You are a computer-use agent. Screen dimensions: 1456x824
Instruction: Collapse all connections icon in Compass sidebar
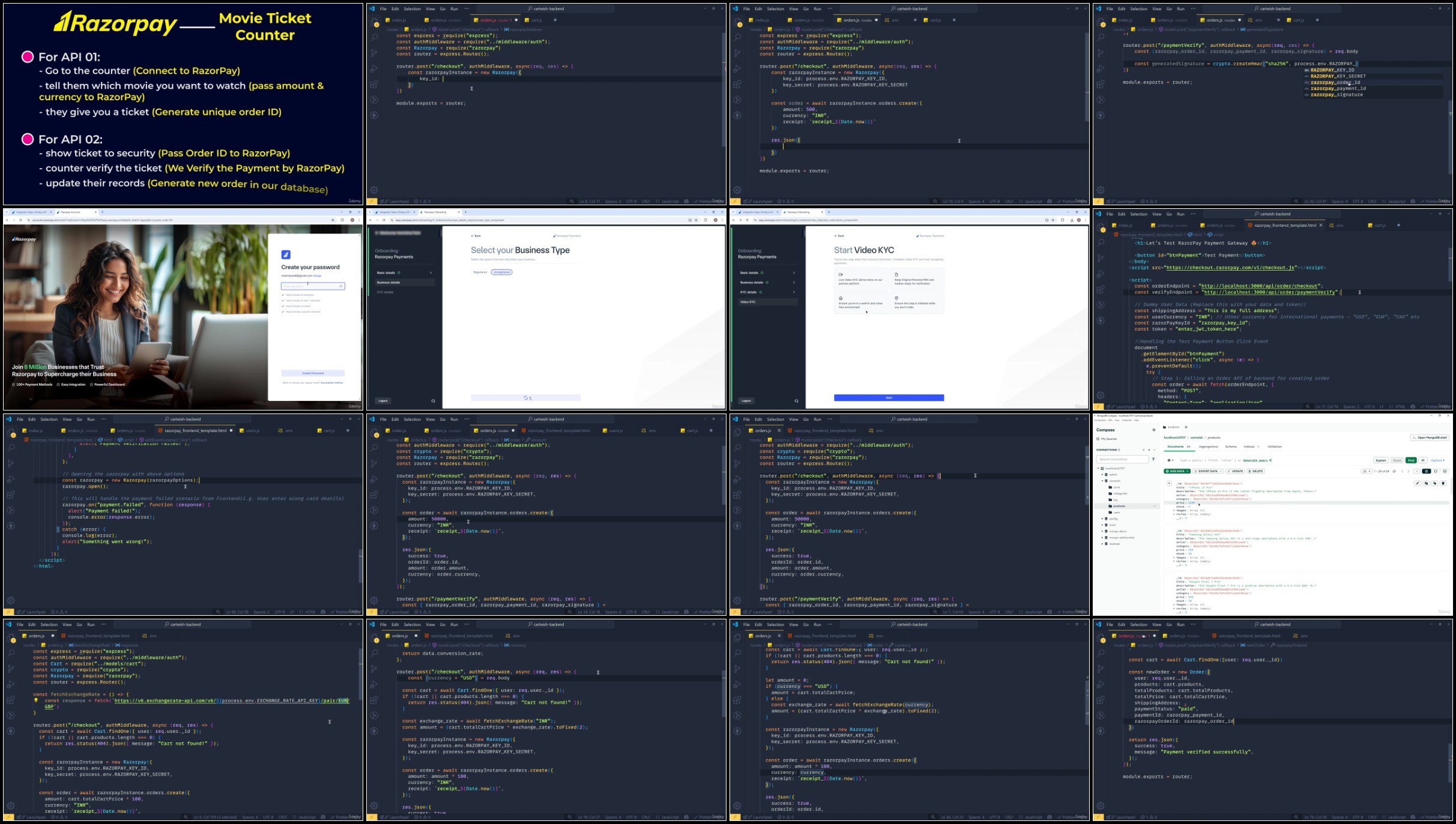1144,450
